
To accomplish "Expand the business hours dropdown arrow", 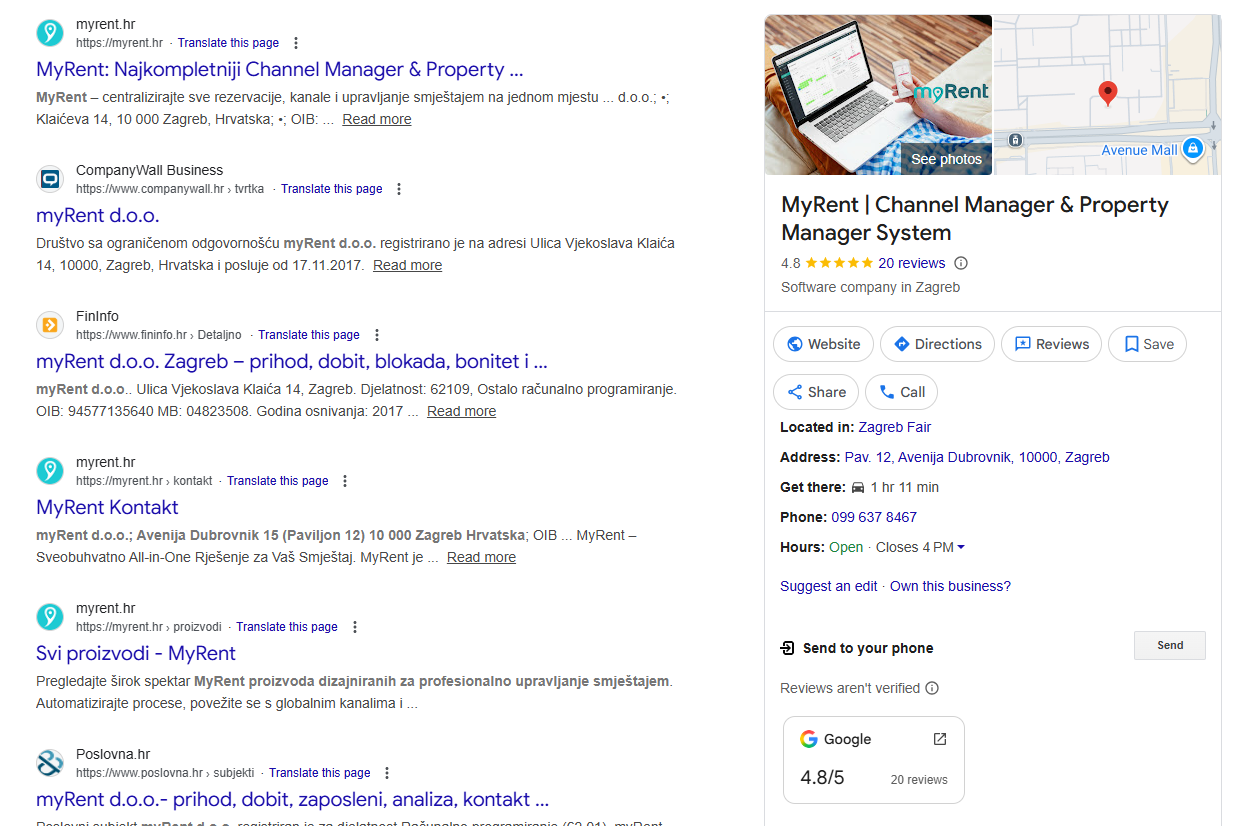I will [961, 547].
